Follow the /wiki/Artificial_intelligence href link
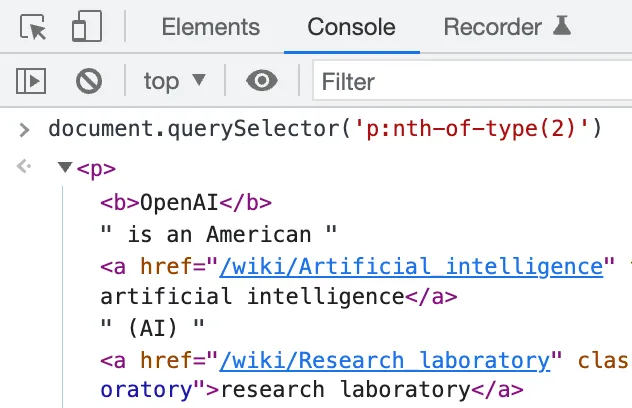This screenshot has width=632, height=408. [411, 266]
